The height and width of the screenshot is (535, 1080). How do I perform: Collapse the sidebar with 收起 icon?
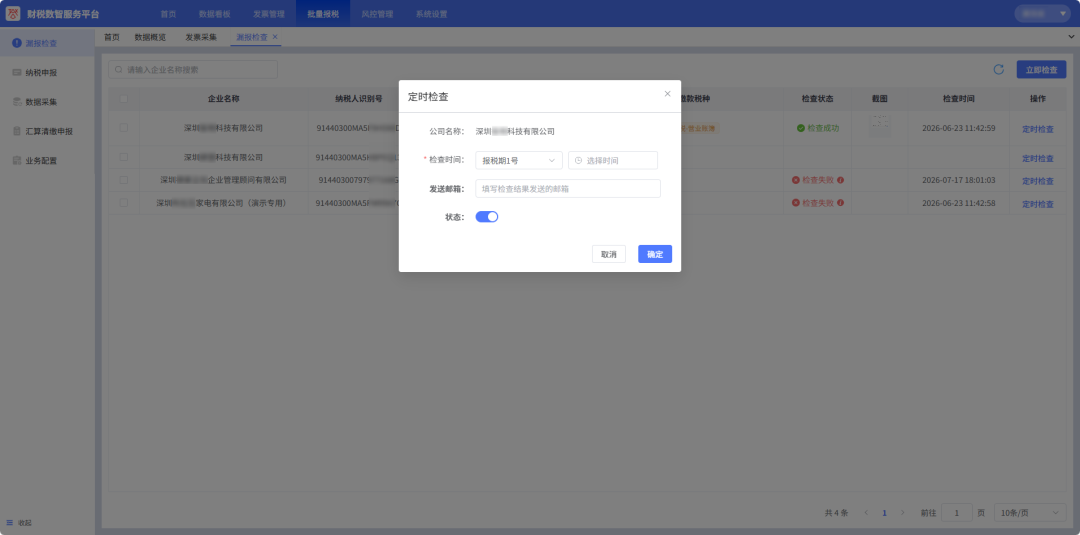click(10, 523)
